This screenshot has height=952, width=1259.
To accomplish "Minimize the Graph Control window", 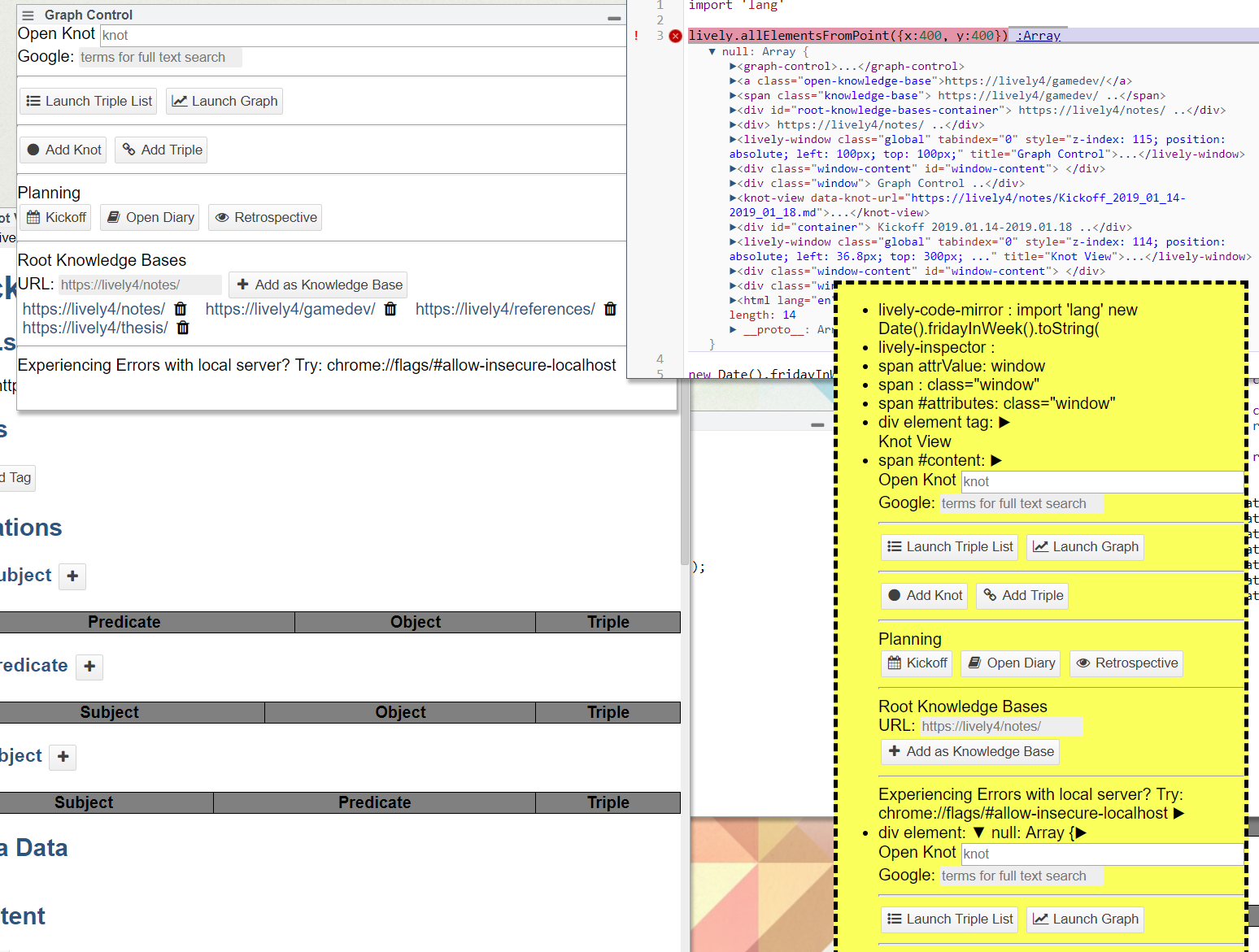I will [614, 18].
